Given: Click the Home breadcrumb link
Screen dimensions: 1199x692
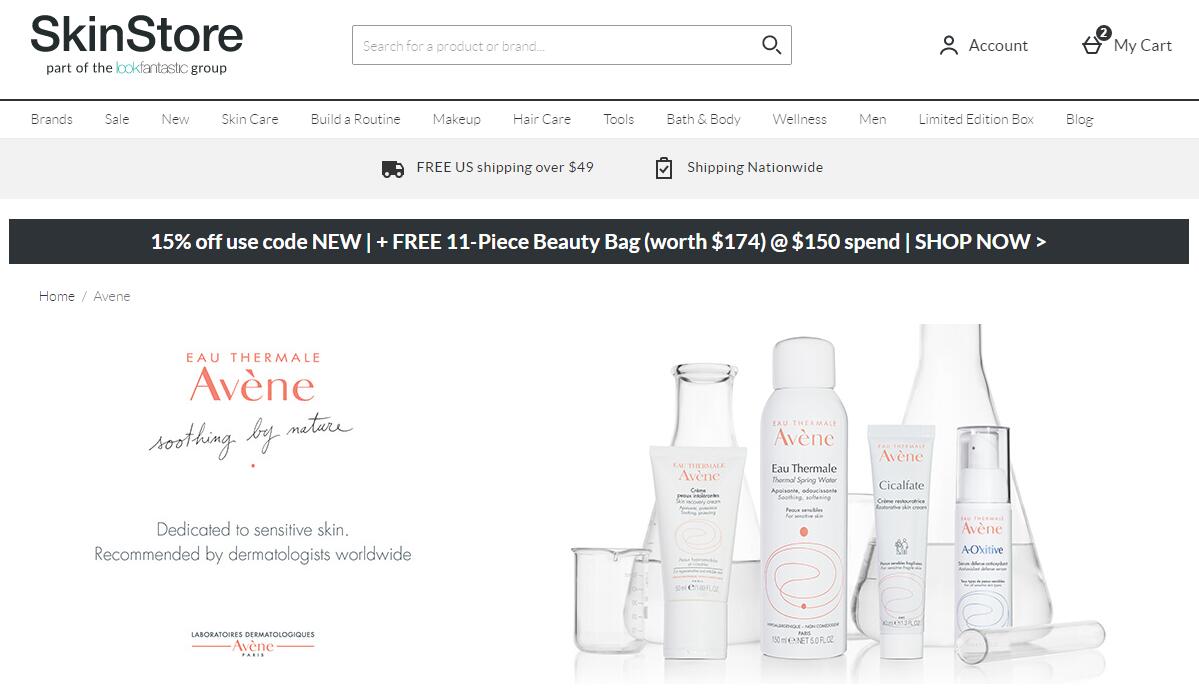Looking at the screenshot, I should (57, 296).
